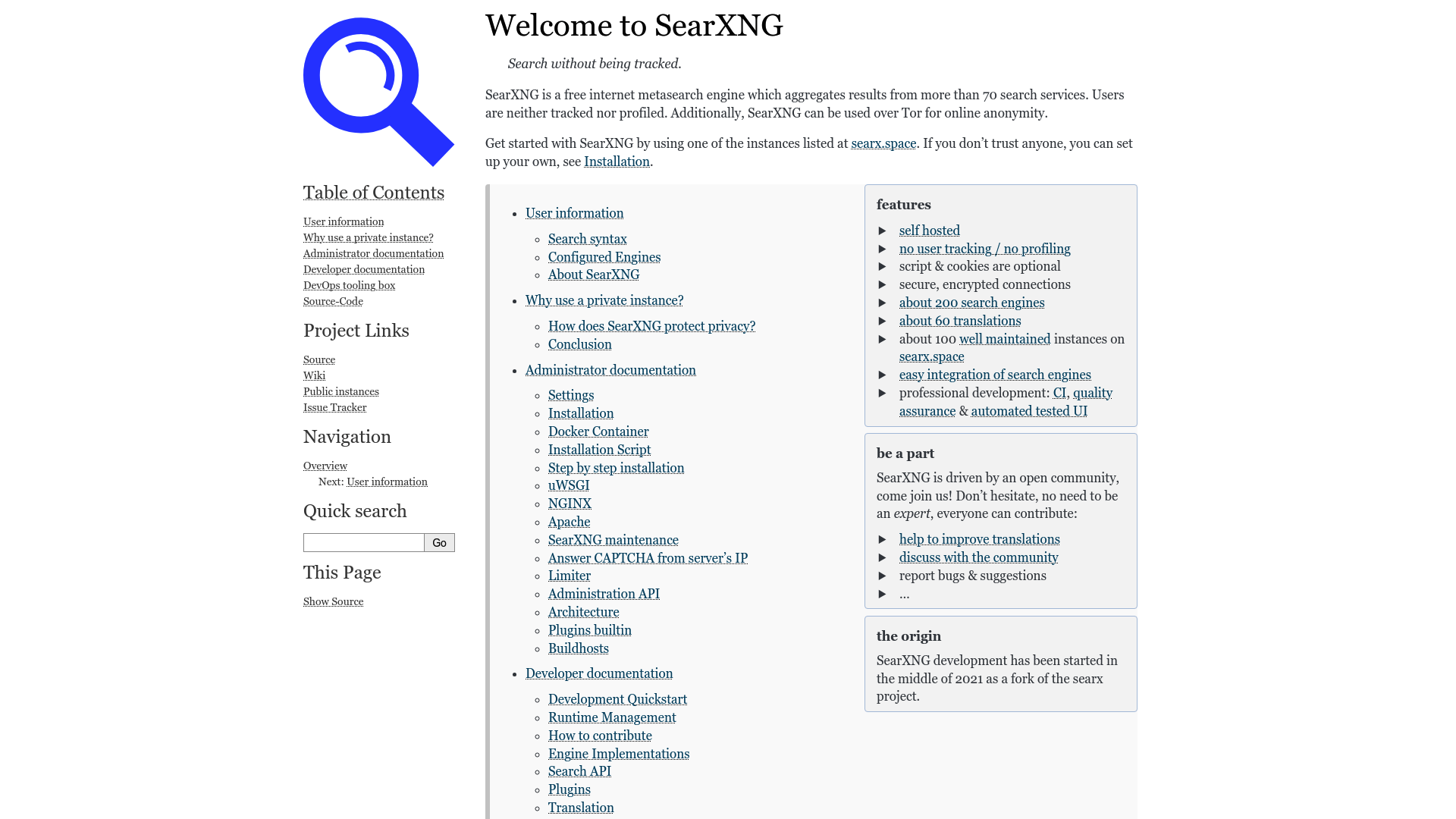The height and width of the screenshot is (819, 1456).
Task: Click the quick search input field
Action: [x=363, y=541]
